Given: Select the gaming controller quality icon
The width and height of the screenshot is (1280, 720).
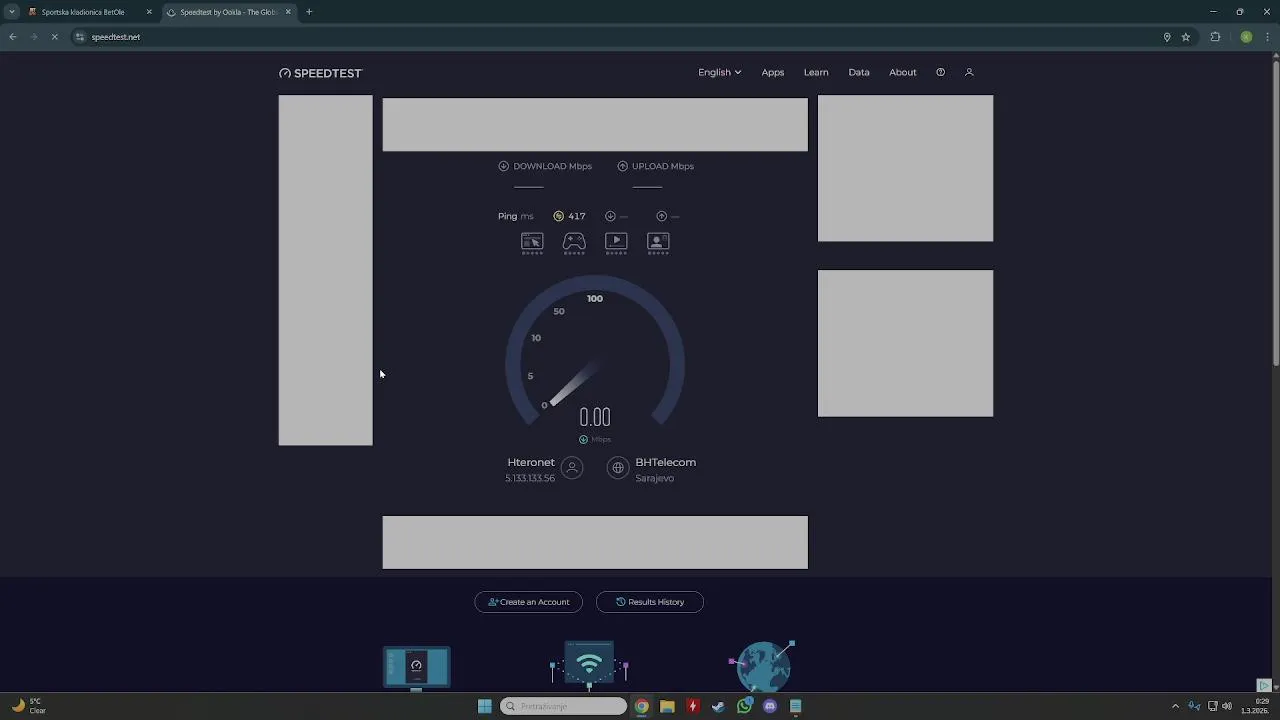Looking at the screenshot, I should point(574,242).
